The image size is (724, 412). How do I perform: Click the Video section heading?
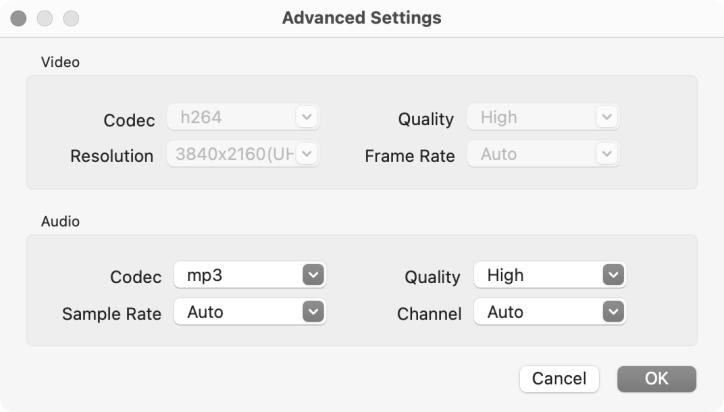tap(60, 62)
